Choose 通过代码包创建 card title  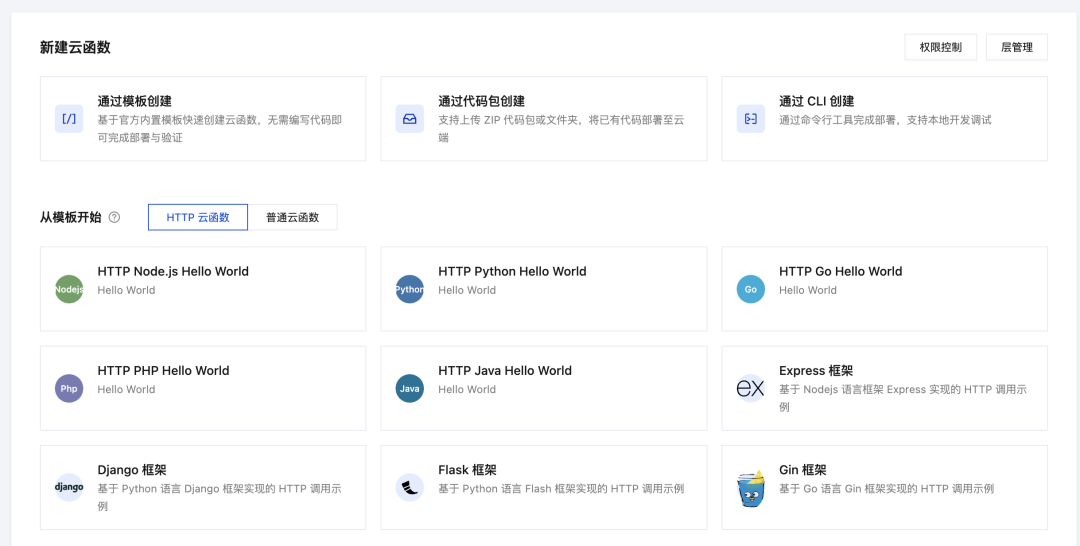coord(481,101)
